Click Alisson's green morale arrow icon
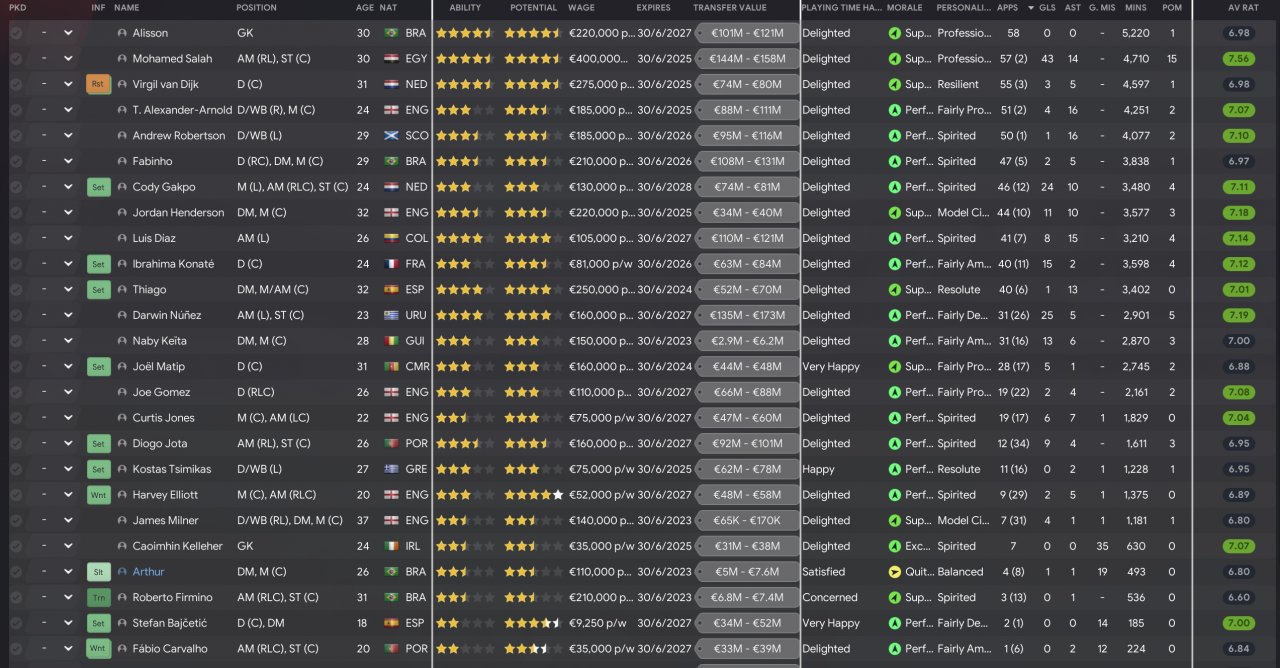 [894, 33]
